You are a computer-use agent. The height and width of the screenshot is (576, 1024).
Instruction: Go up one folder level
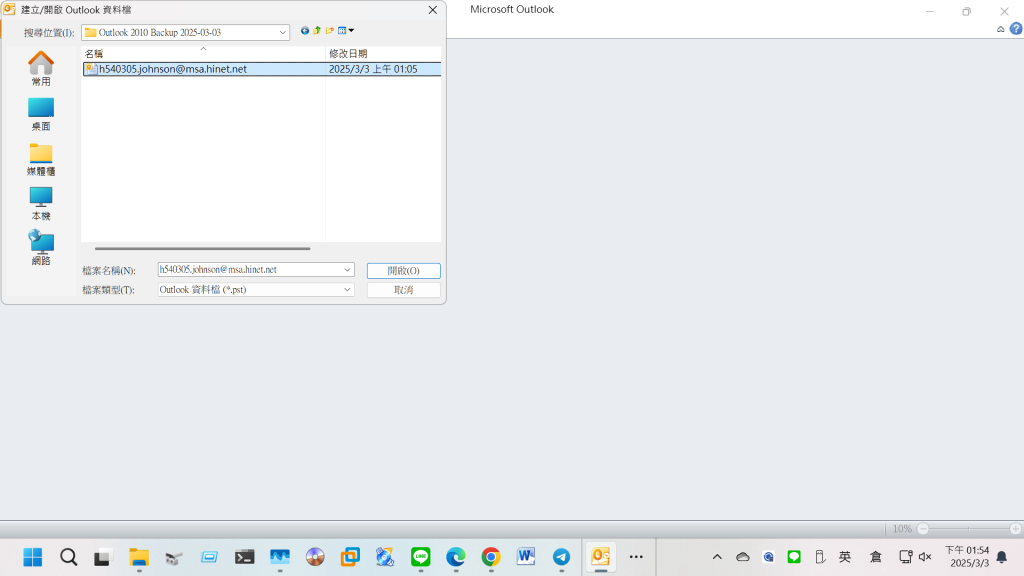tap(317, 31)
